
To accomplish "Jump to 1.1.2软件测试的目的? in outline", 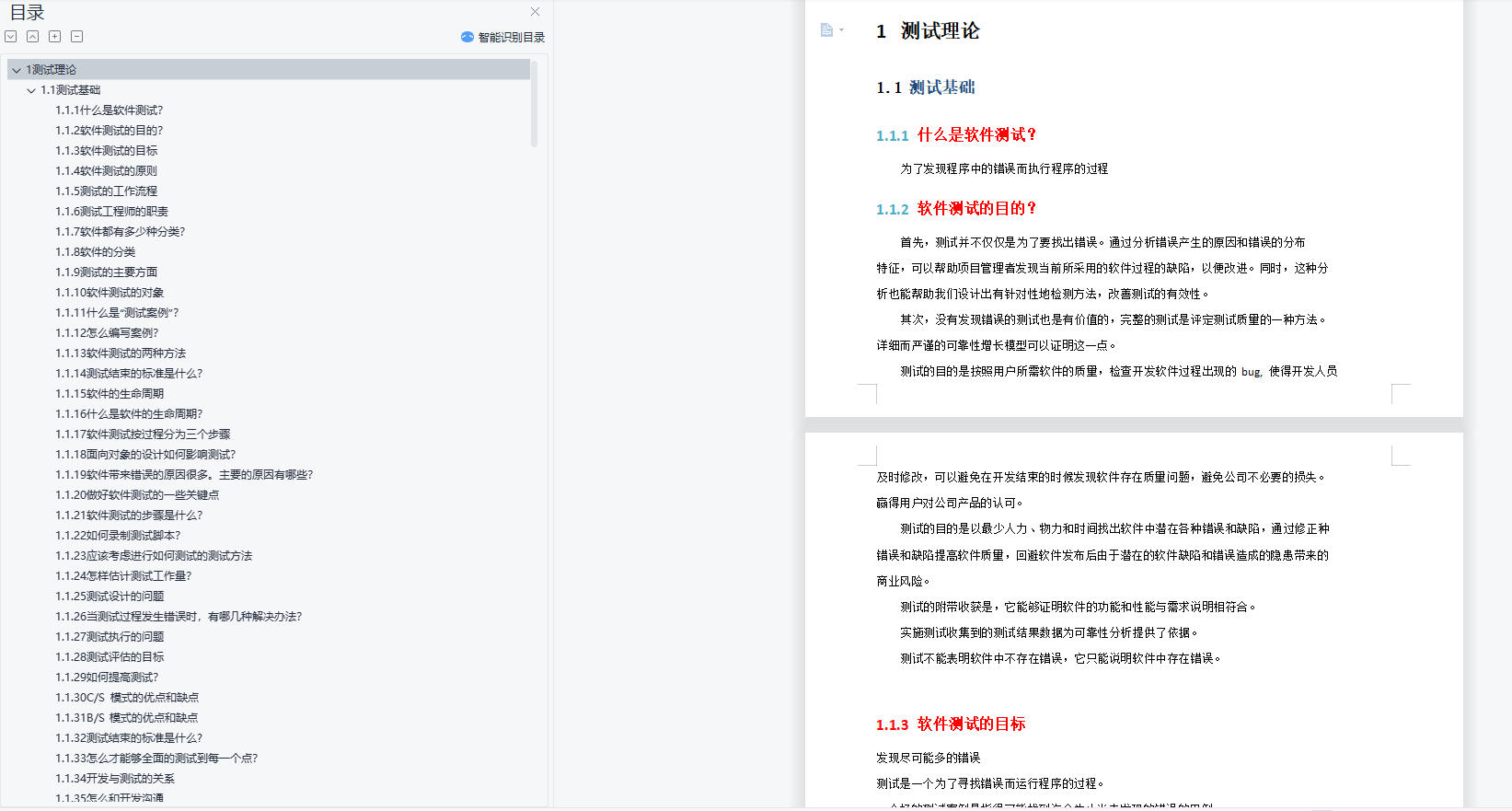I will pos(110,131).
